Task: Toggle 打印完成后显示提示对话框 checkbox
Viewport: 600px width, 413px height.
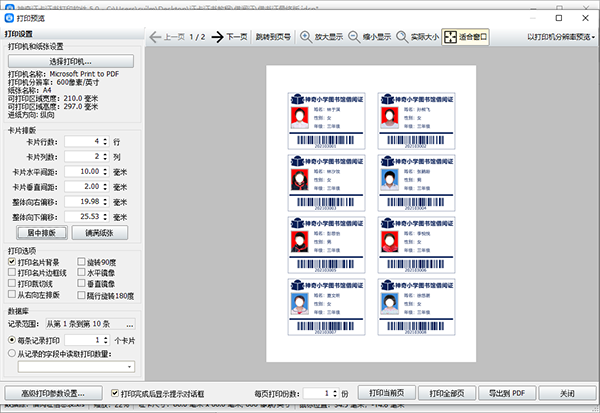Action: point(115,393)
